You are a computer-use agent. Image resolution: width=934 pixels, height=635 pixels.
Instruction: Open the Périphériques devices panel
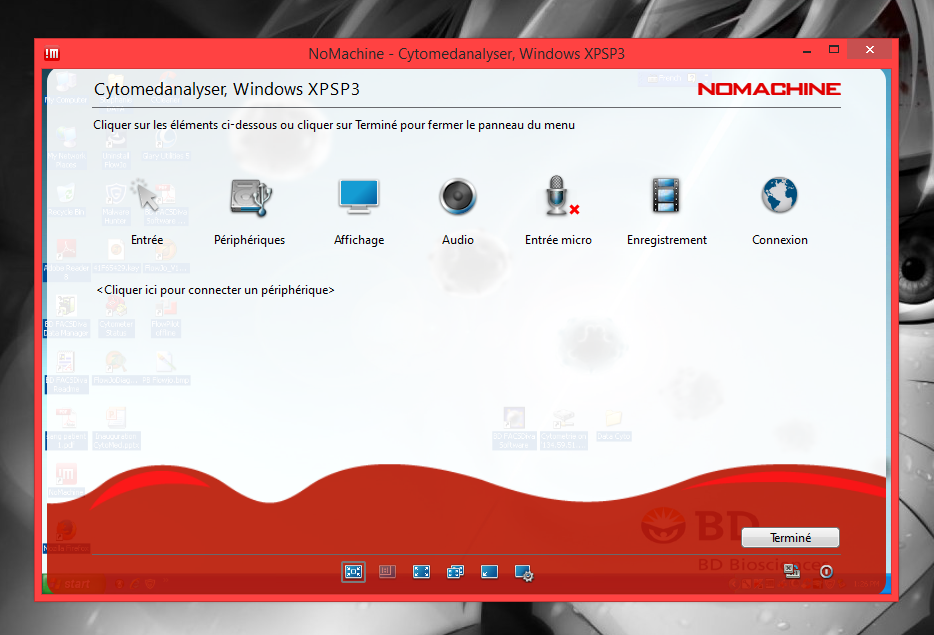click(x=250, y=211)
